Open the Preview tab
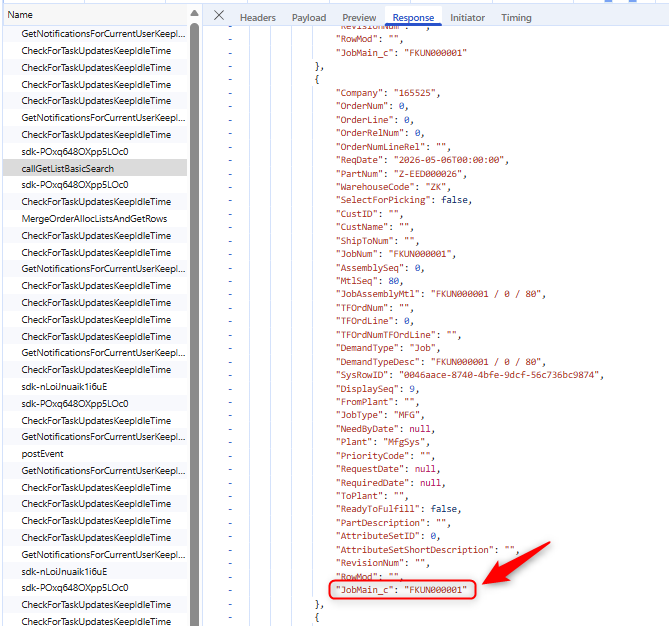This screenshot has height=626, width=669. [359, 18]
